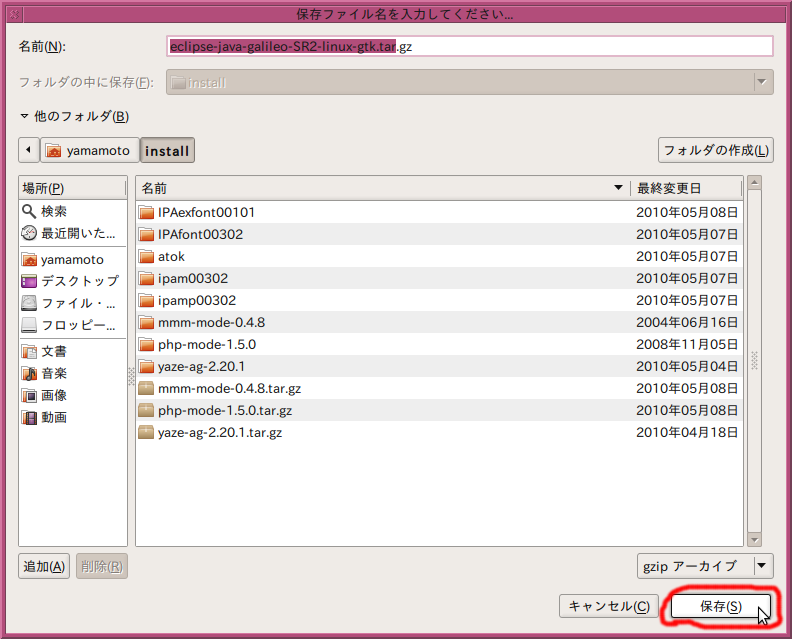Click the IPAfont00302 folder icon
The height and width of the screenshot is (639, 792).
point(146,234)
